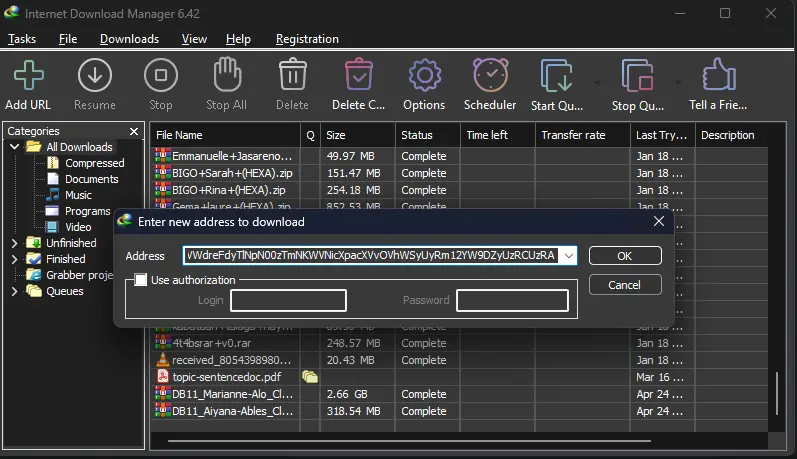Open the Tasks menu
797x459 pixels.
coord(22,39)
